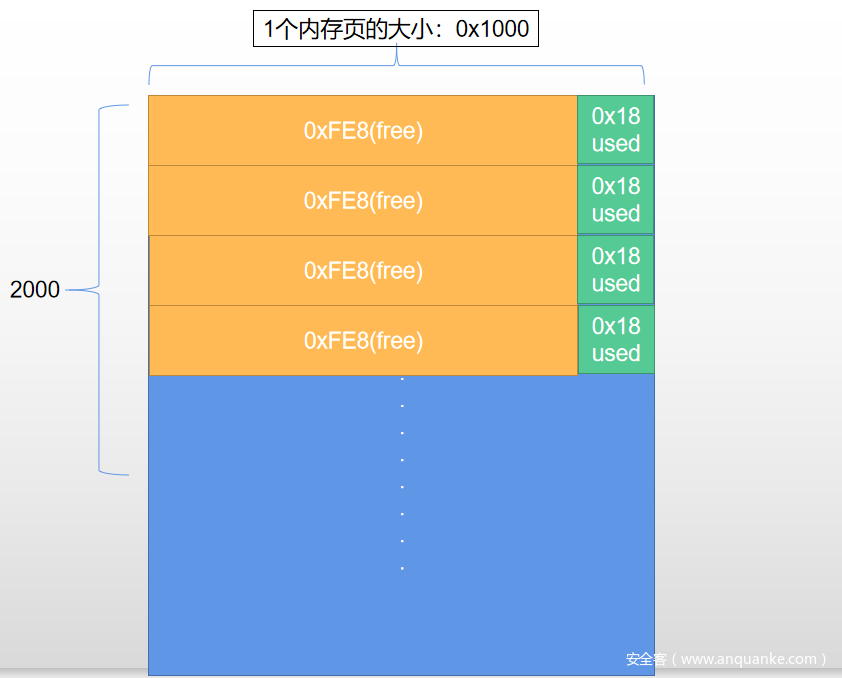Select the second orange 0xFE8(free) block

click(x=363, y=201)
